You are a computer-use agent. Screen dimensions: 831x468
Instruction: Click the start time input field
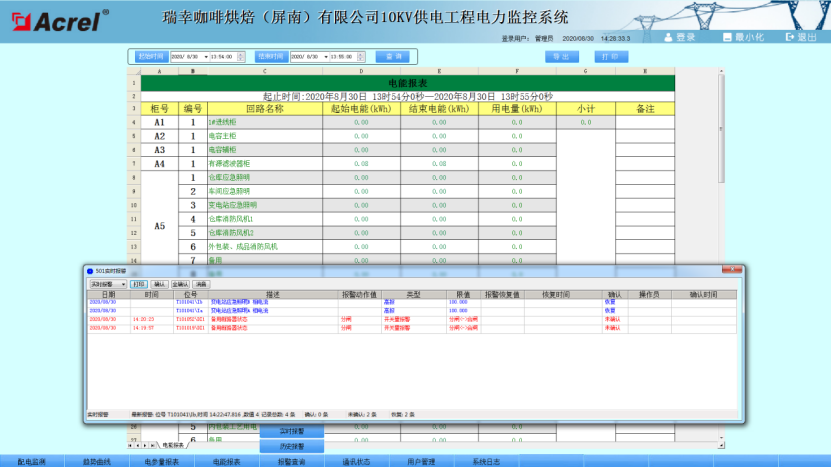(x=222, y=57)
